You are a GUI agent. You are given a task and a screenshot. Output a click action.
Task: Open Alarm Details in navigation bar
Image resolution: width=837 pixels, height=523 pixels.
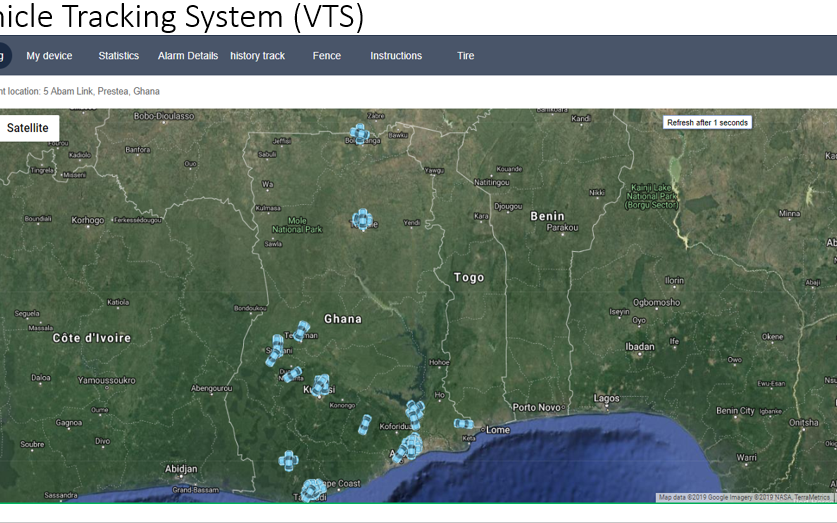188,56
